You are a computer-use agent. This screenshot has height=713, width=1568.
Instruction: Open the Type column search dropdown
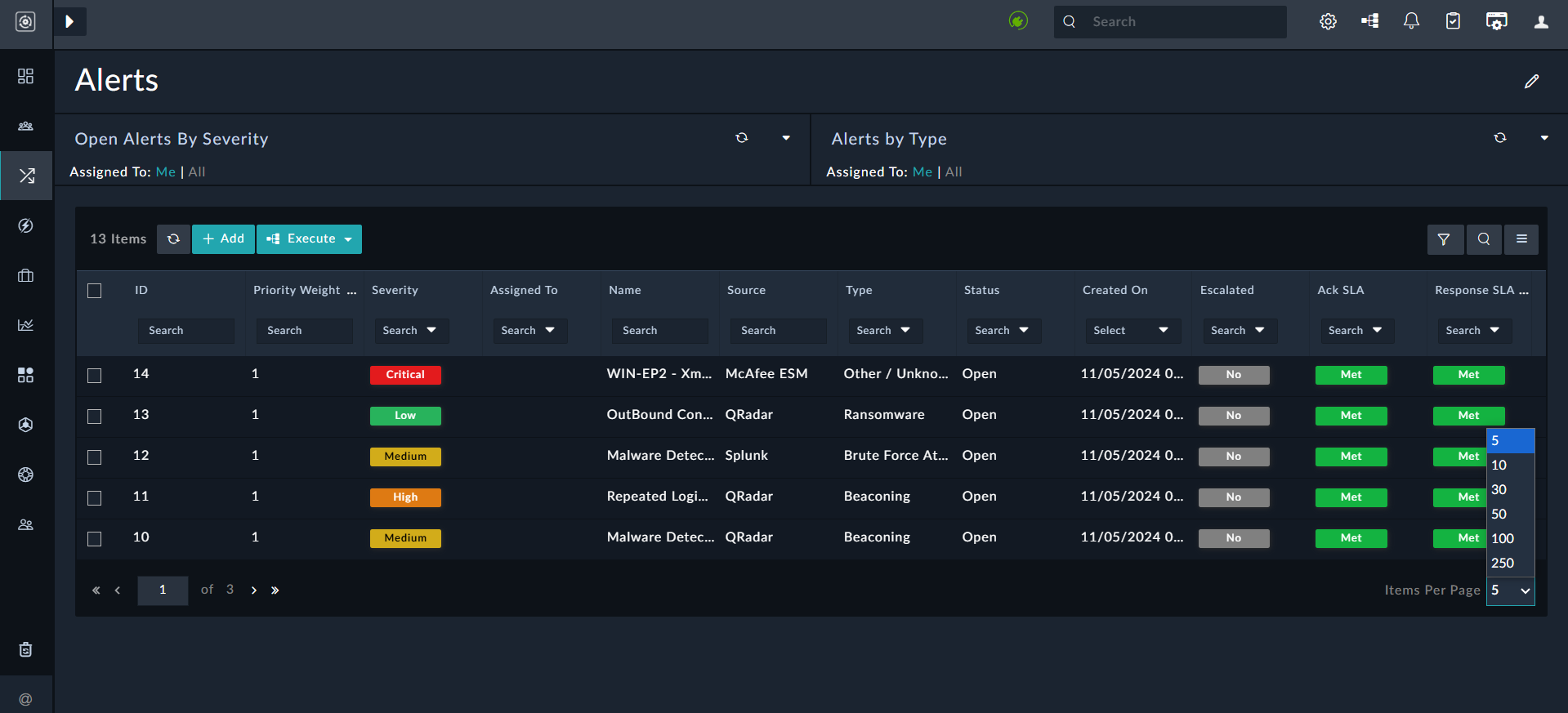coord(885,331)
